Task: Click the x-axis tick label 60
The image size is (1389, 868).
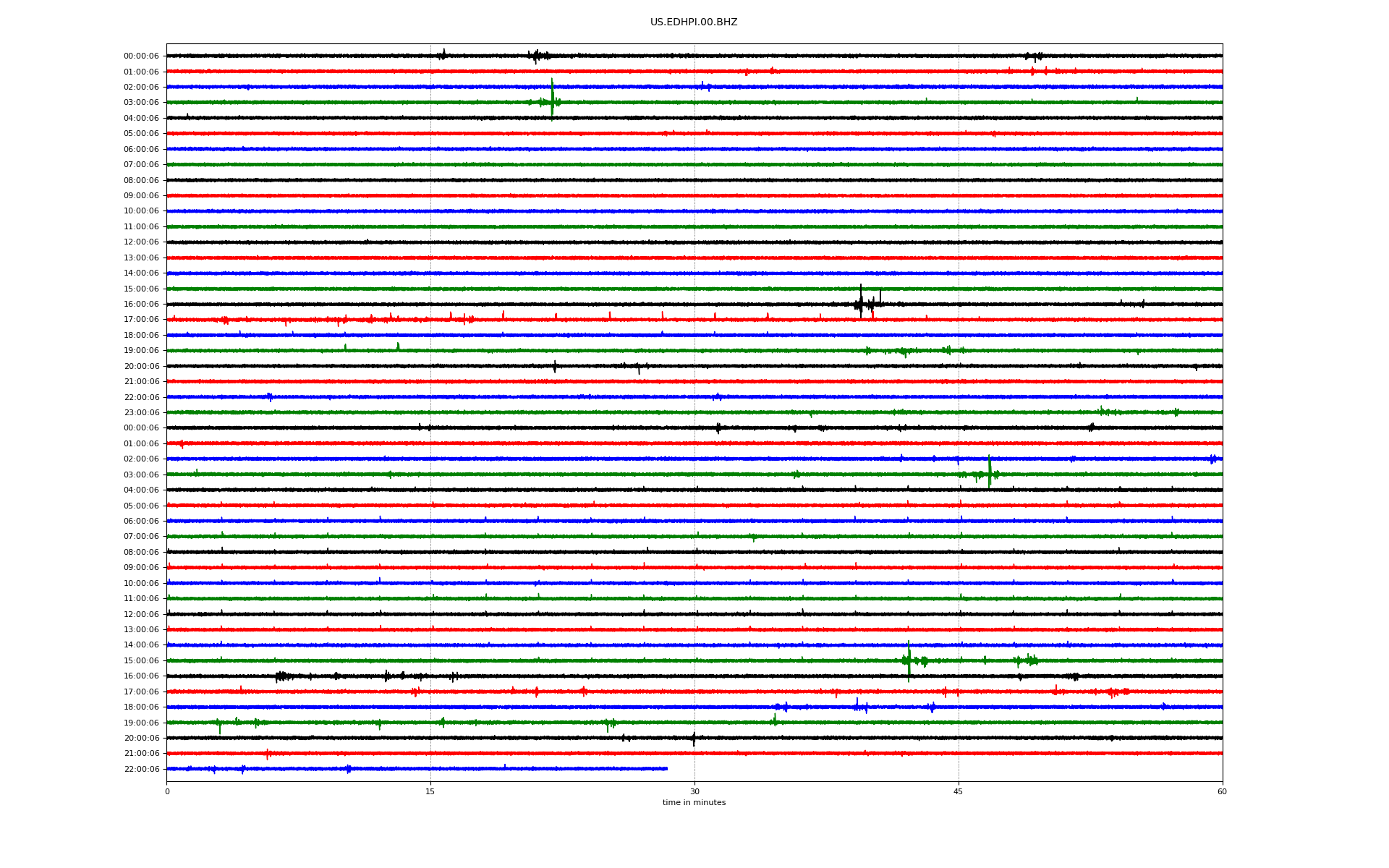Action: (1222, 791)
